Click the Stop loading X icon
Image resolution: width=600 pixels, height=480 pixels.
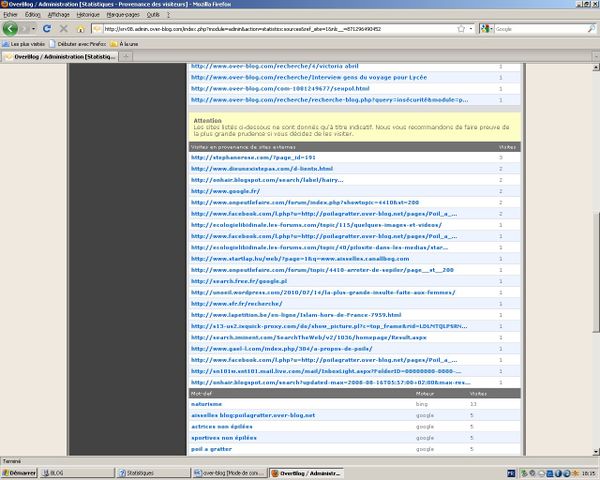[64, 29]
